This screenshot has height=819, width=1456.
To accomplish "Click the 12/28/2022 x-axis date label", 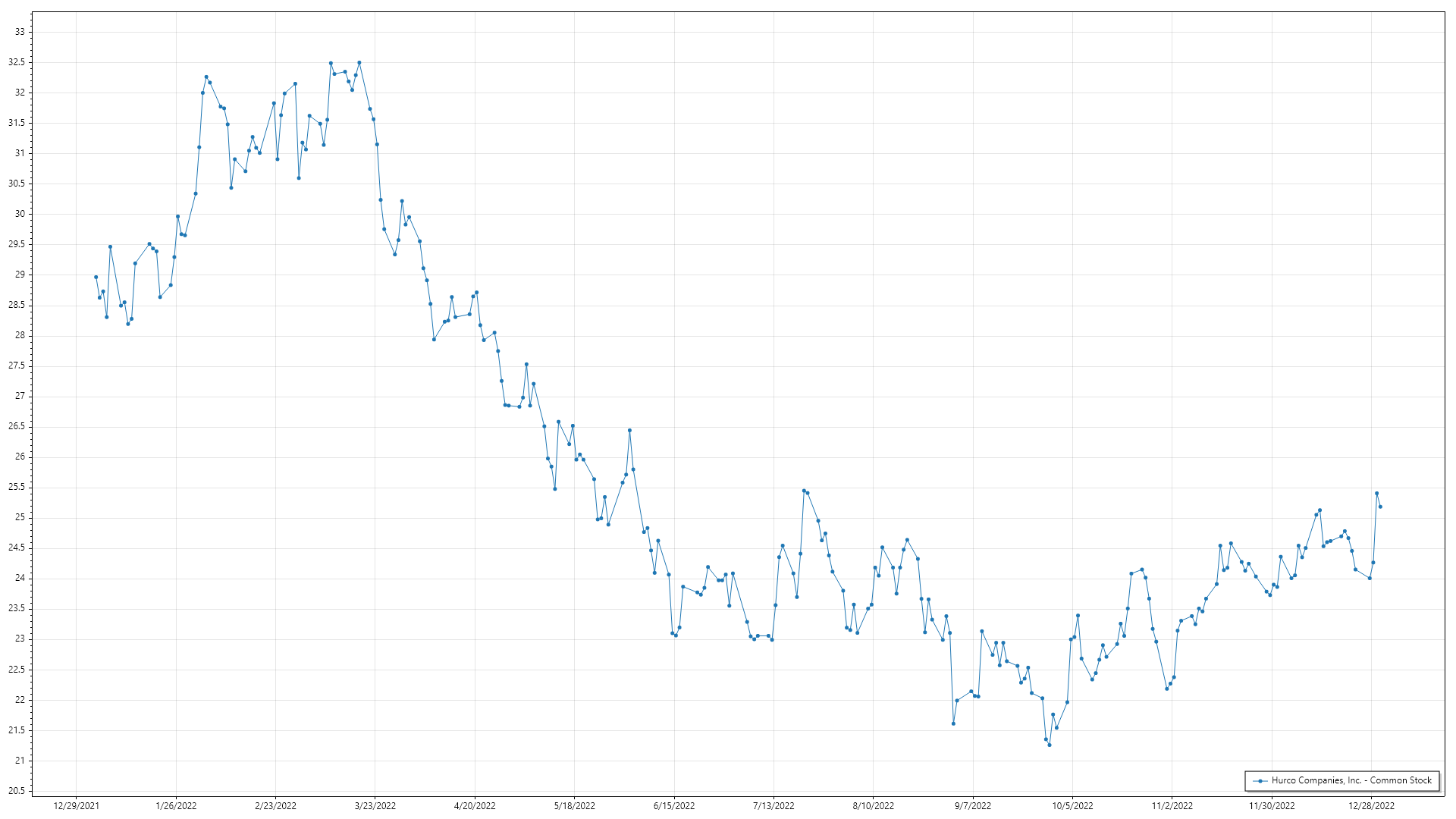I will (1371, 806).
